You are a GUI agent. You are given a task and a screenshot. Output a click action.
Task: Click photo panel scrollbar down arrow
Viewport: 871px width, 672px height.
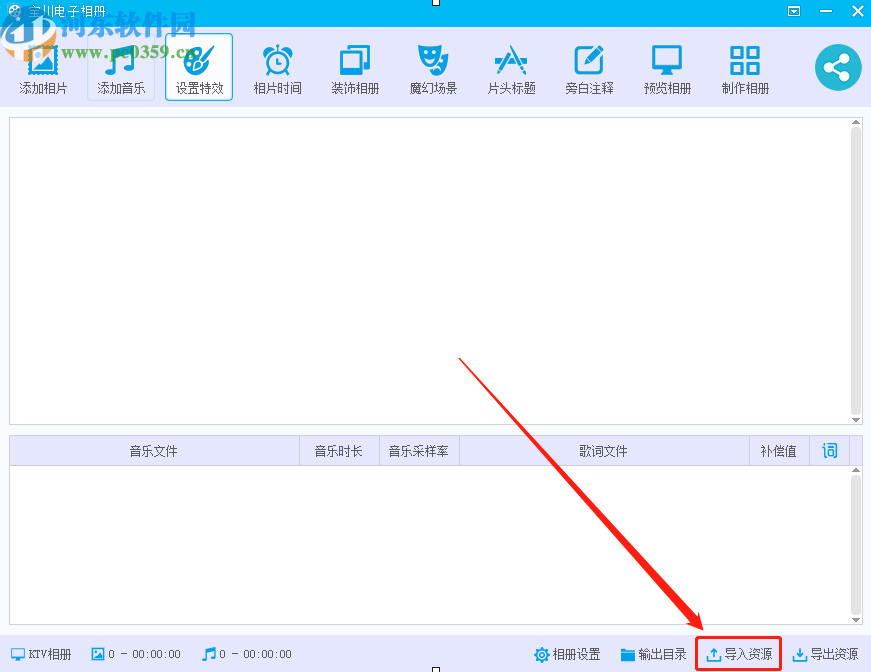[856, 420]
